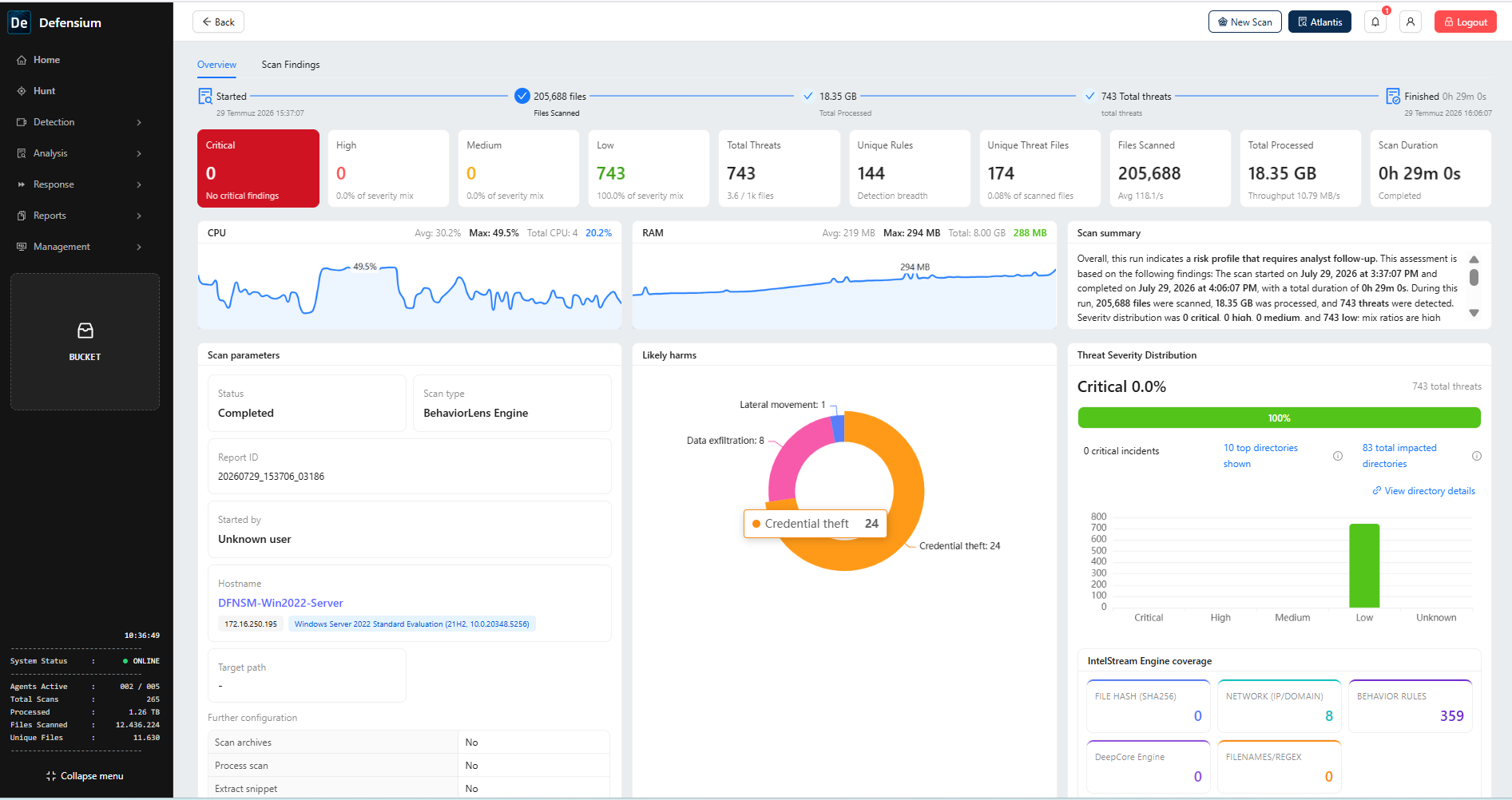Open the BUCKET tile
This screenshot has height=800, width=1512.
[x=85, y=342]
